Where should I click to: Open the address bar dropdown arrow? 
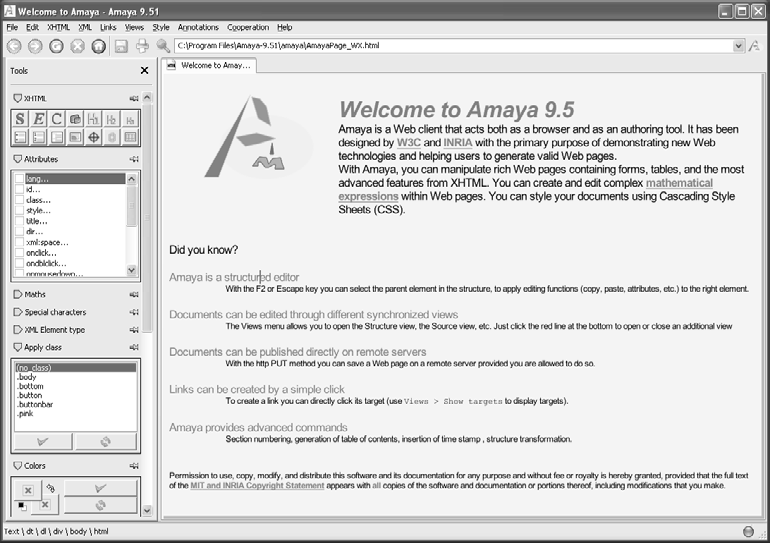tap(738, 46)
